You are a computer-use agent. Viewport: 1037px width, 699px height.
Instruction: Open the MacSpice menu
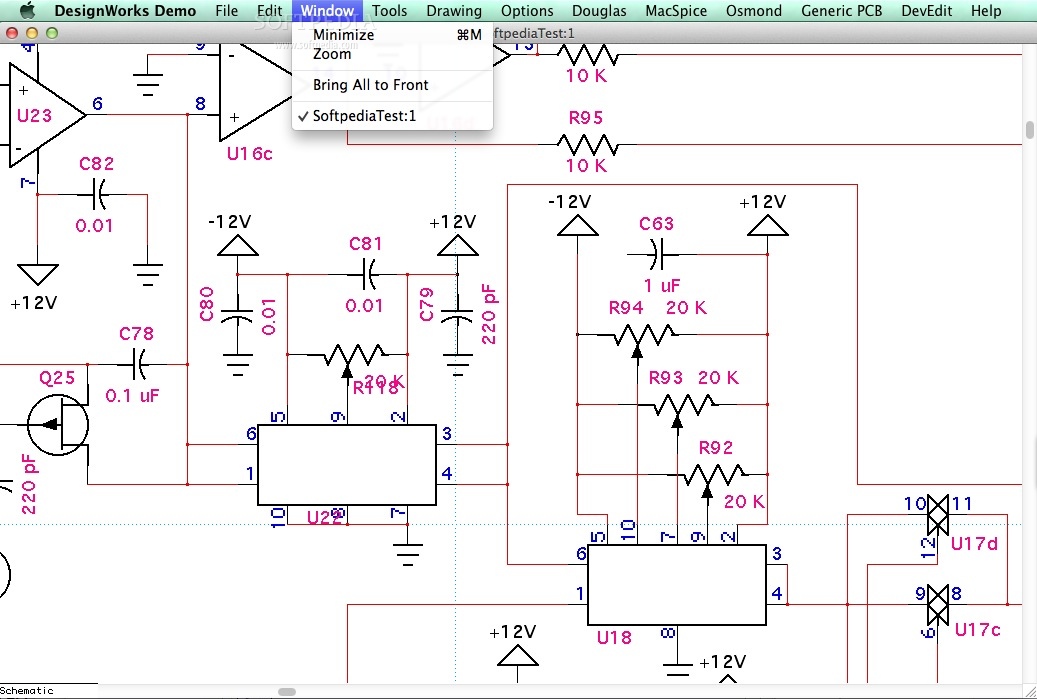click(x=676, y=11)
